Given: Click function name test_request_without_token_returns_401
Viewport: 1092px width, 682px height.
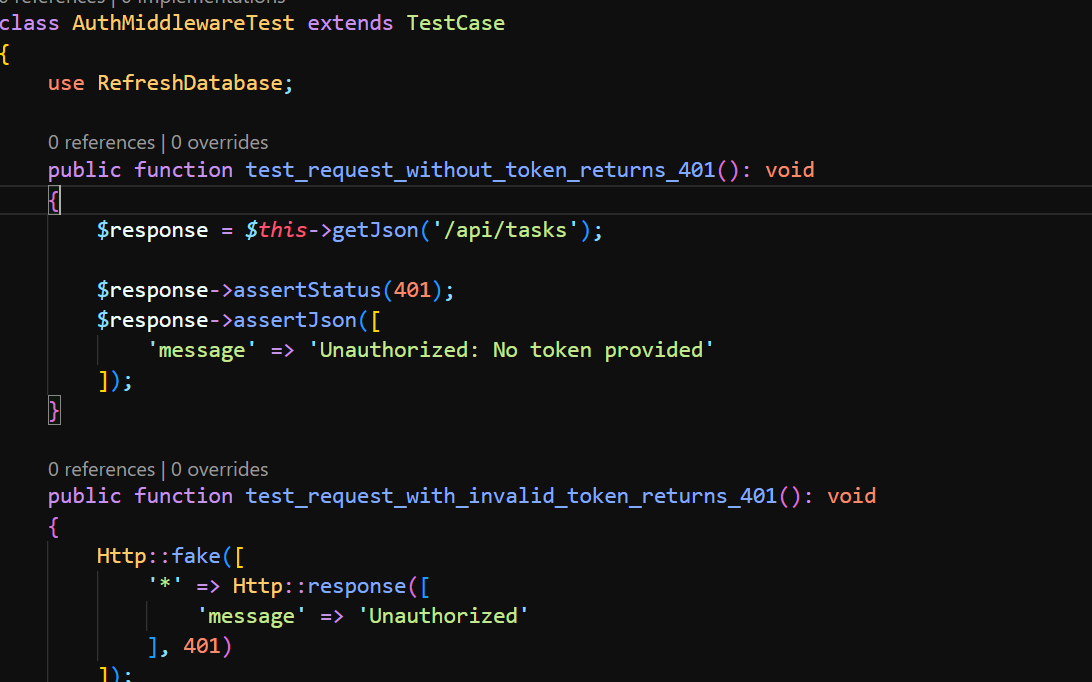Looking at the screenshot, I should (x=481, y=170).
